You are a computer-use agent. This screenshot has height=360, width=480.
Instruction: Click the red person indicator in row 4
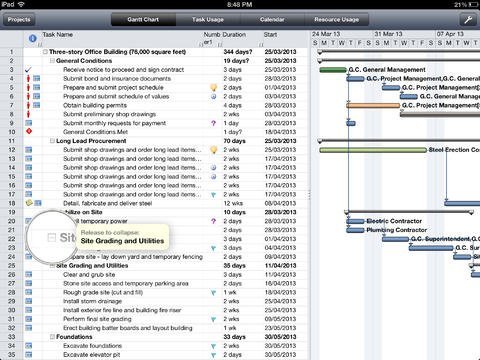(x=28, y=78)
